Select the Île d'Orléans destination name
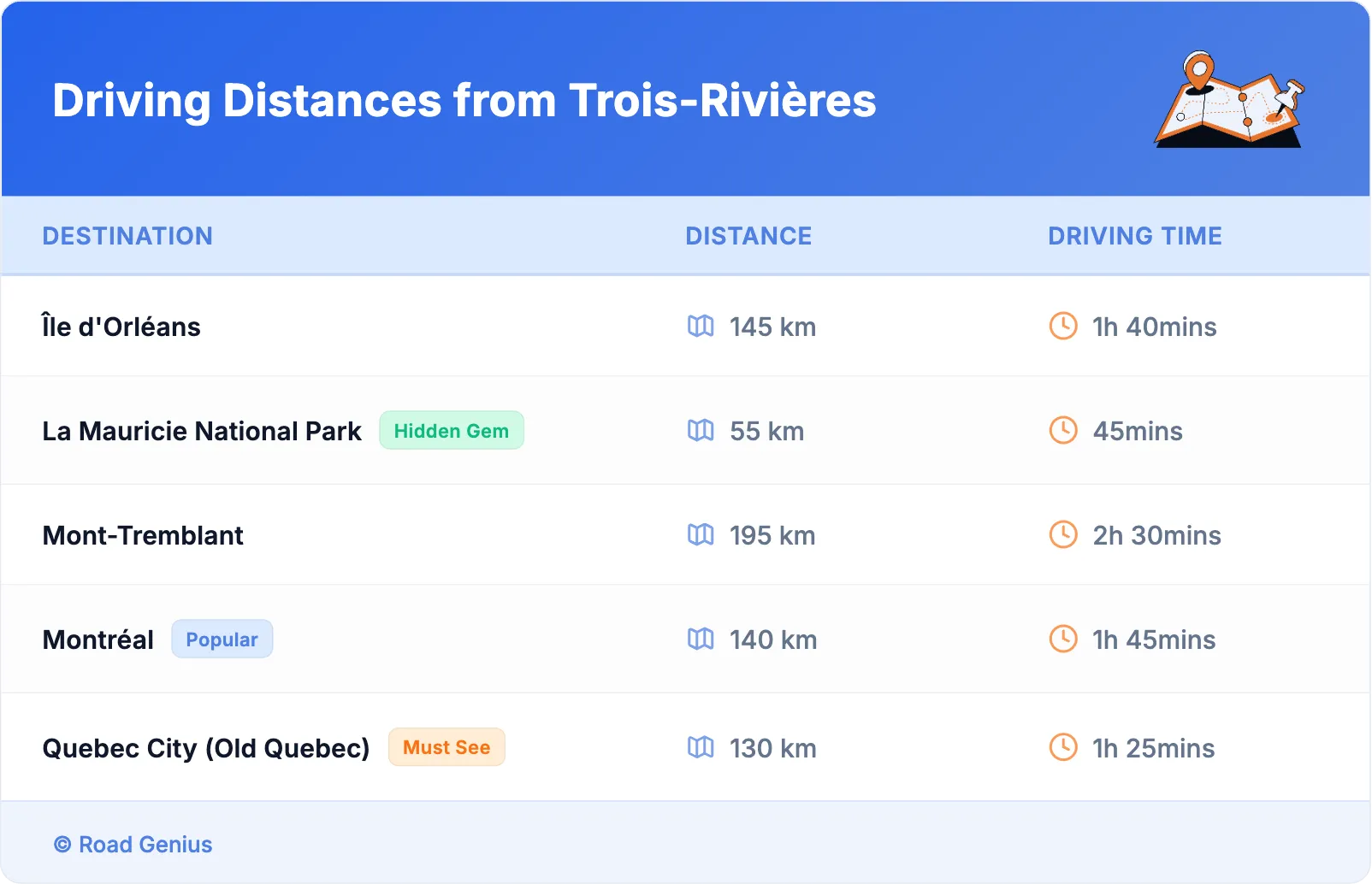The height and width of the screenshot is (884, 1372). [x=121, y=326]
